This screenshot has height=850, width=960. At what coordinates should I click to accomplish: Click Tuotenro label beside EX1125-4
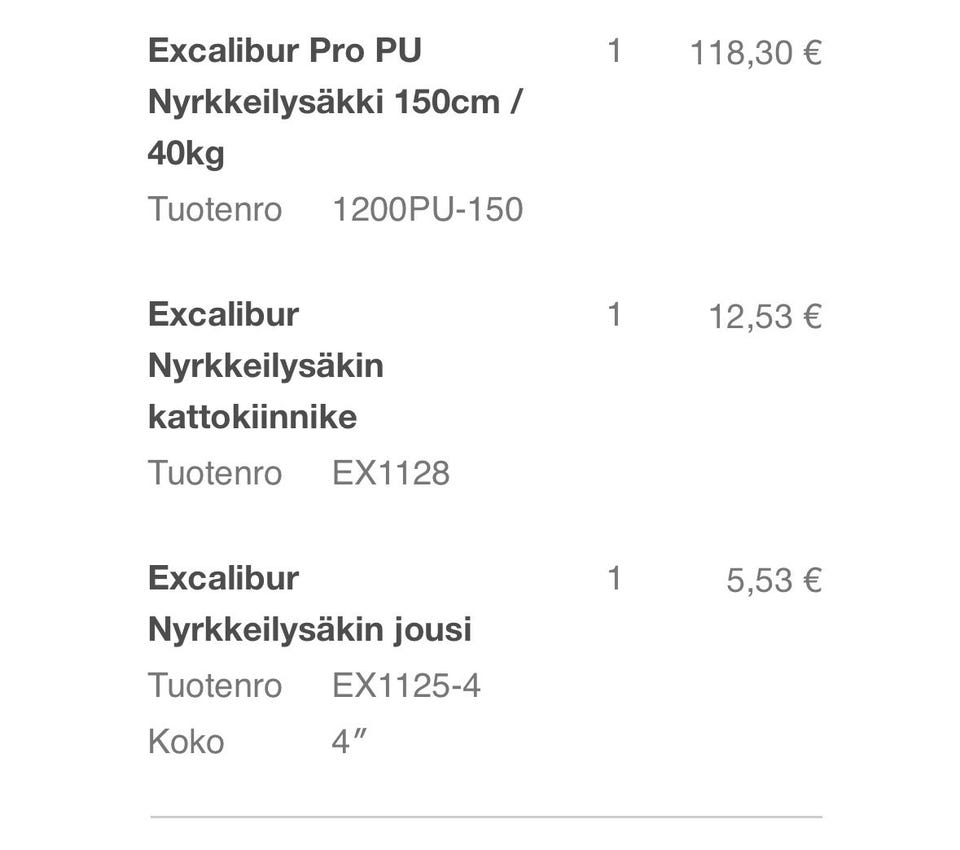(214, 686)
